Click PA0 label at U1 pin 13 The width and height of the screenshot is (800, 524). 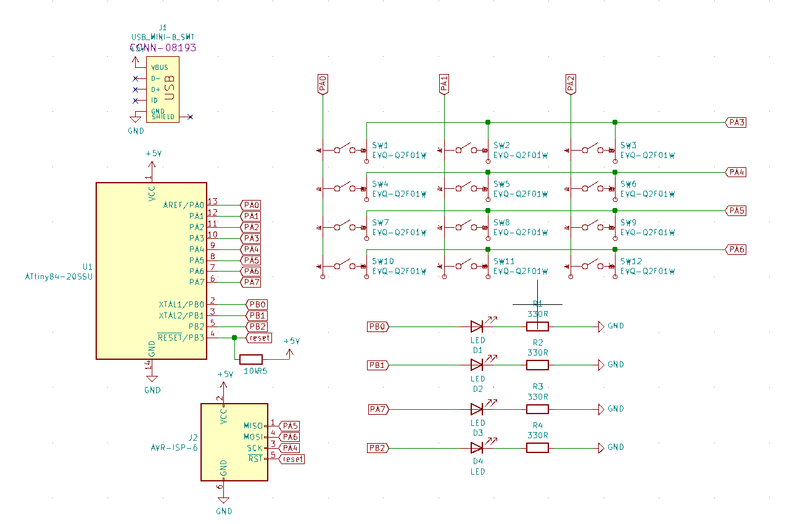[x=251, y=205]
